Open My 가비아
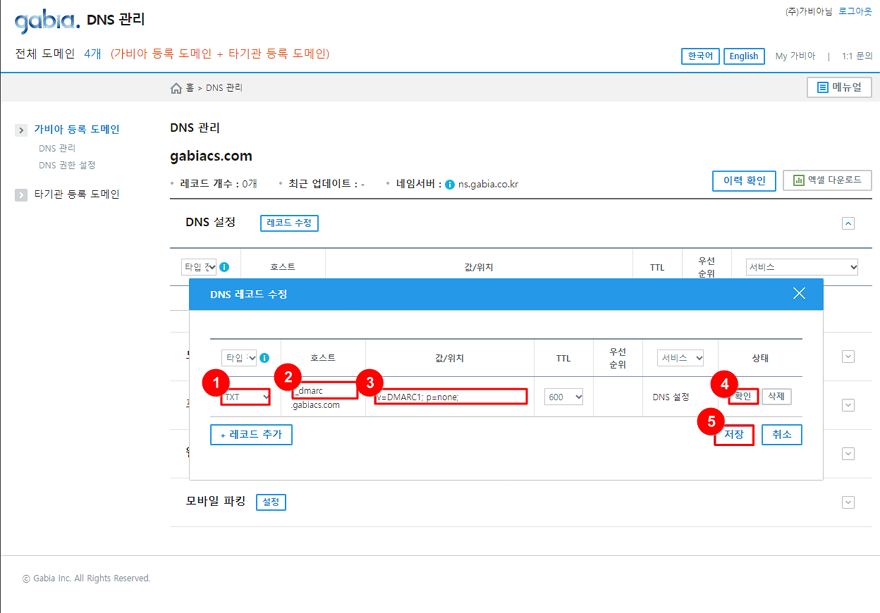This screenshot has height=613, width=880. click(795, 56)
